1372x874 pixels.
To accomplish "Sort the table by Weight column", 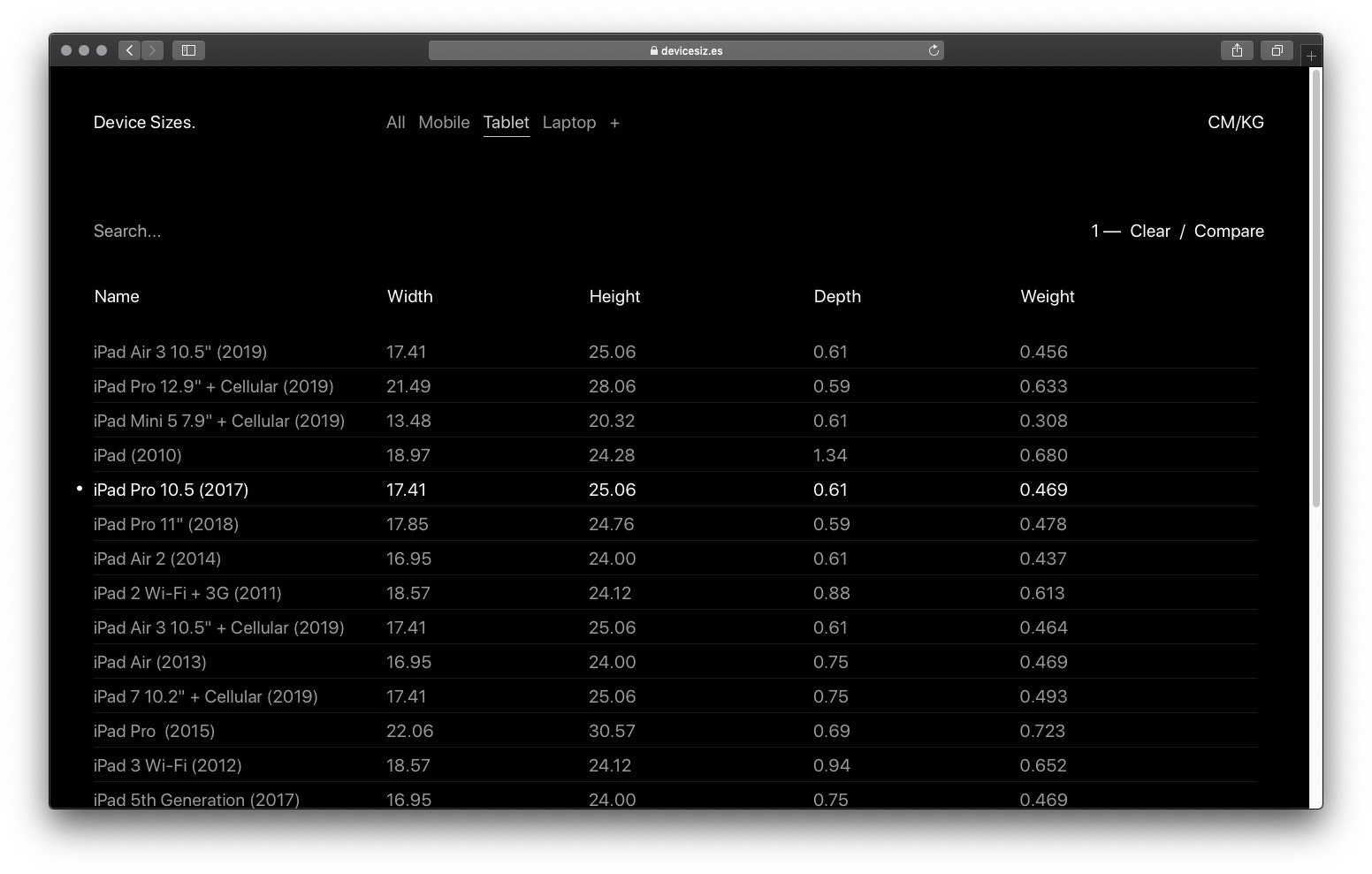I will 1048,296.
